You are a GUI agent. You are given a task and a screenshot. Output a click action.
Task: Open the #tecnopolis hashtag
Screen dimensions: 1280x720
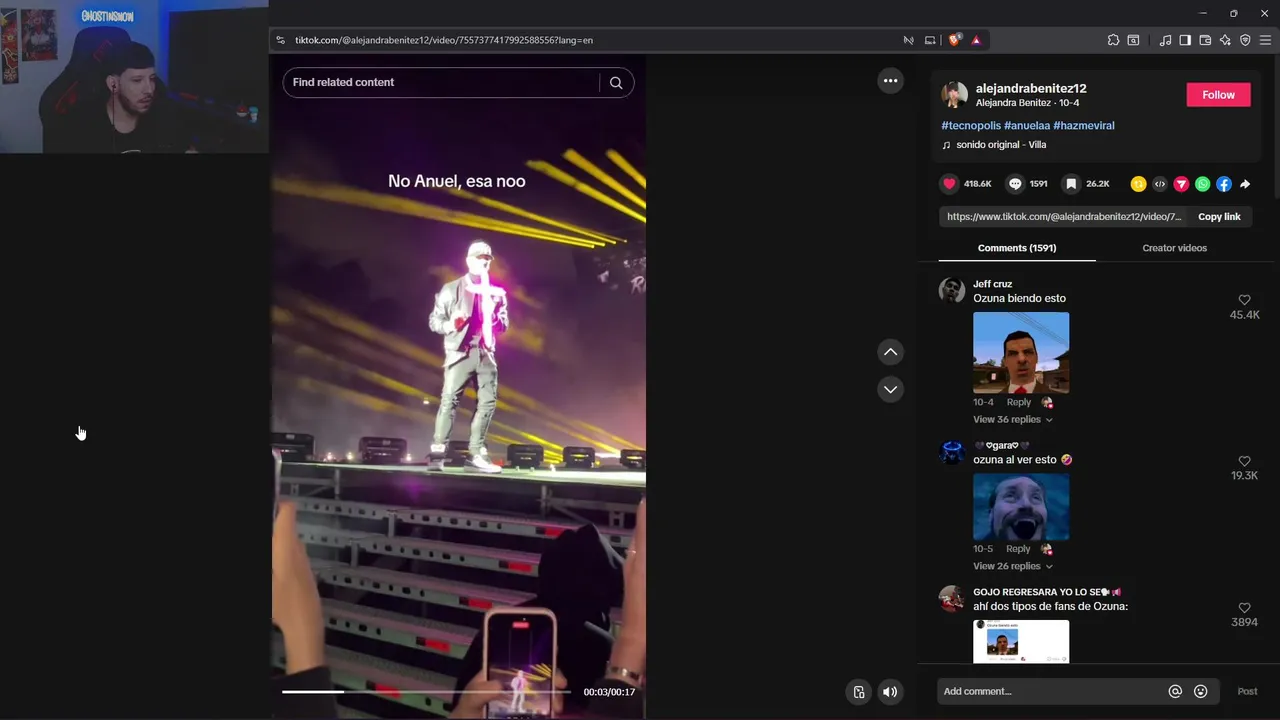[971, 126]
